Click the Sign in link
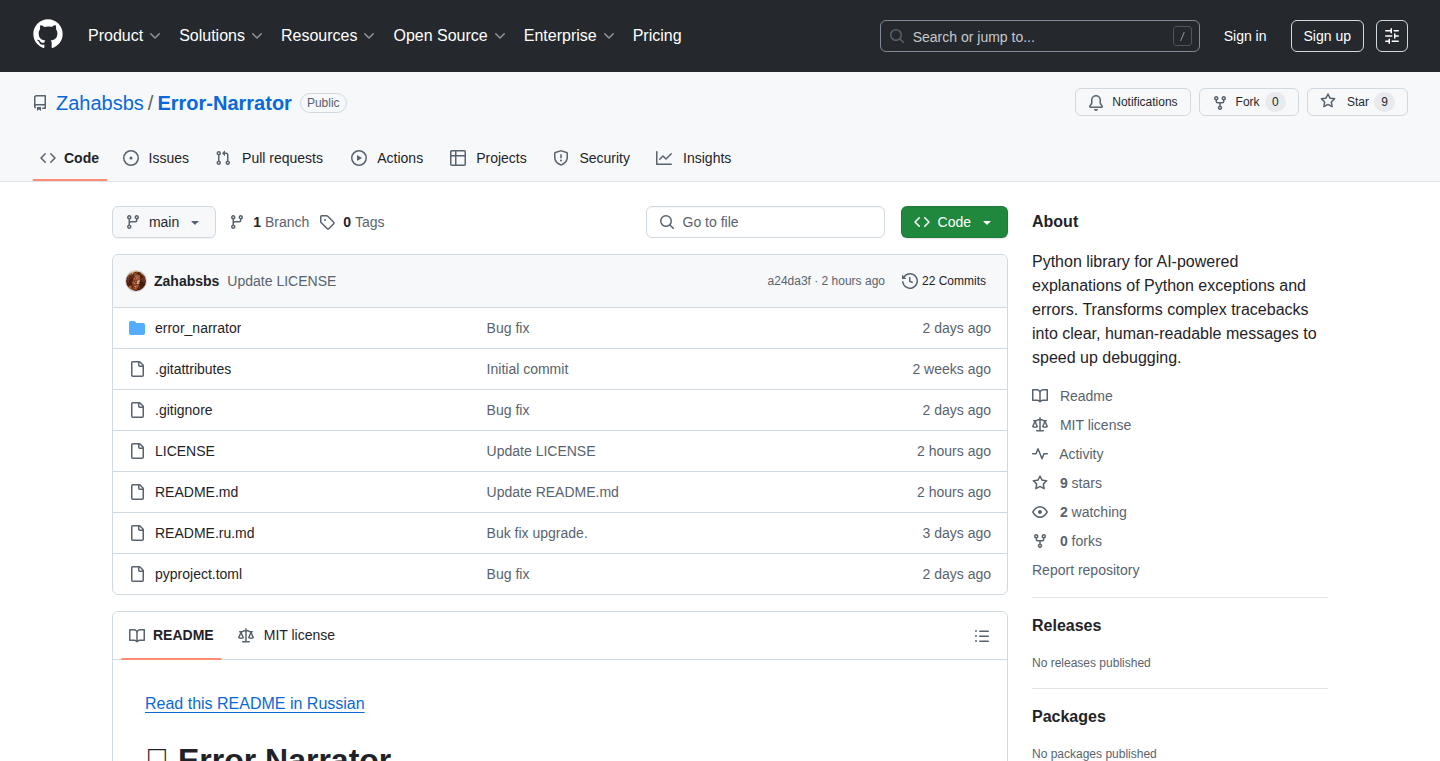This screenshot has width=1440, height=761. [x=1245, y=36]
